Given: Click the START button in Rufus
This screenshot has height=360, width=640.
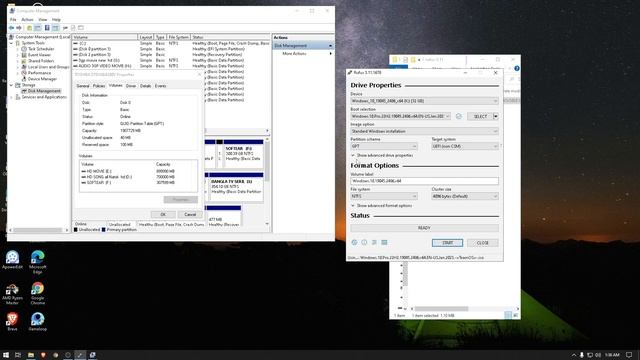Looking at the screenshot, I should (x=447, y=243).
